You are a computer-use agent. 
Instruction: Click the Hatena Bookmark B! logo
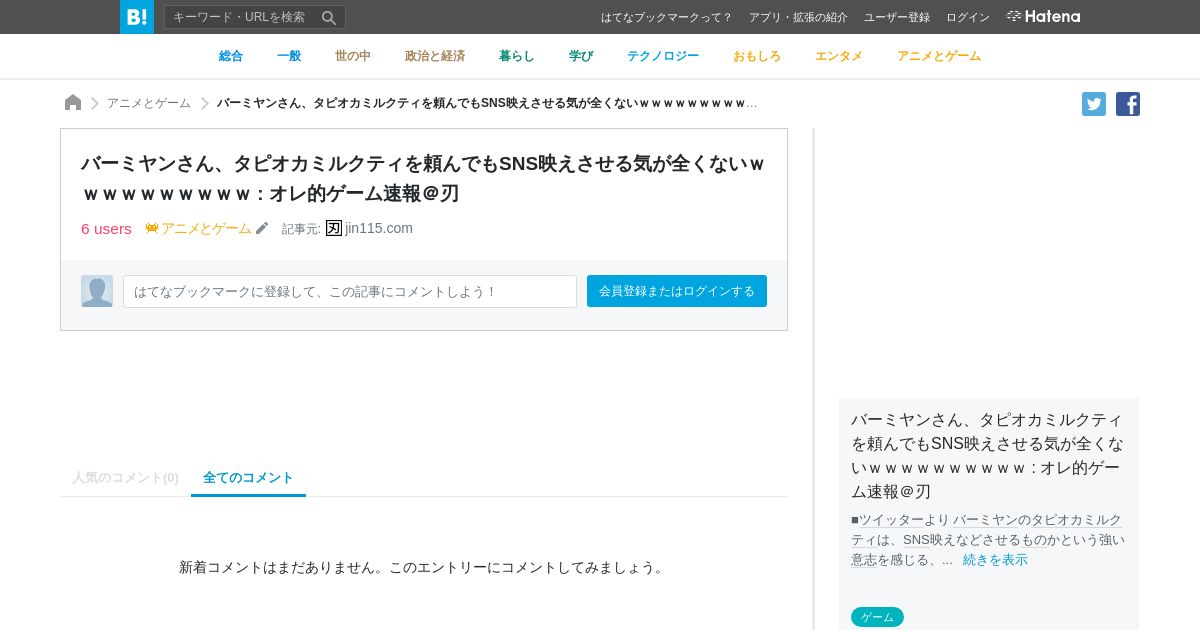[x=137, y=17]
